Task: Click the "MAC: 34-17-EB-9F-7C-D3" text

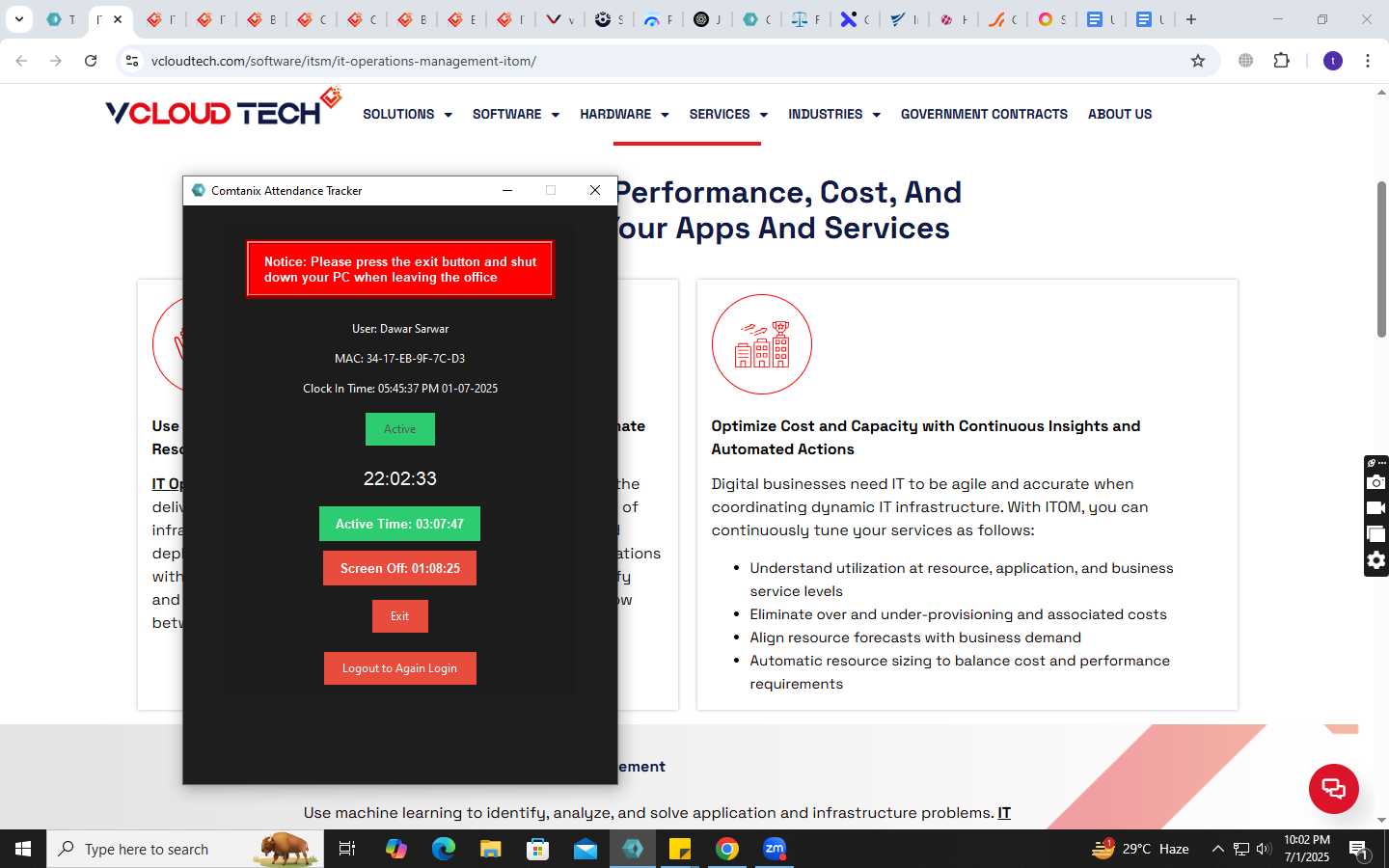Action: [x=399, y=359]
